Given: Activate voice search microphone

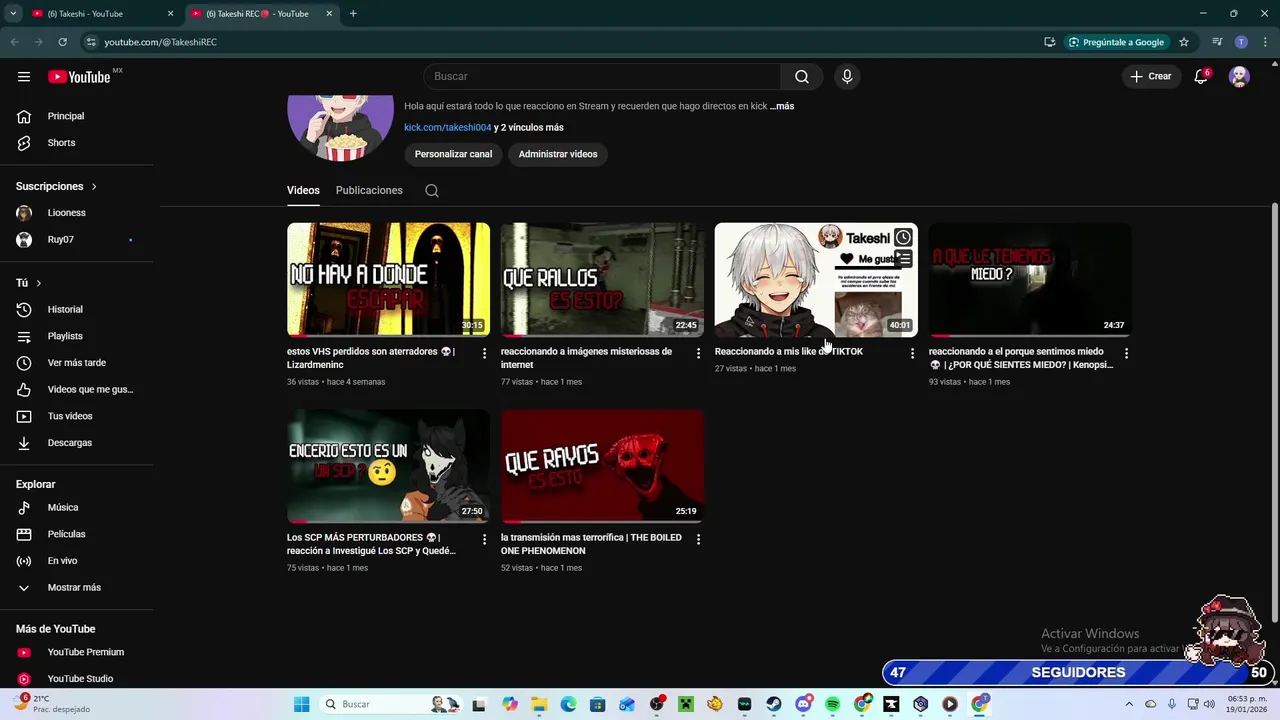Looking at the screenshot, I should [x=847, y=76].
